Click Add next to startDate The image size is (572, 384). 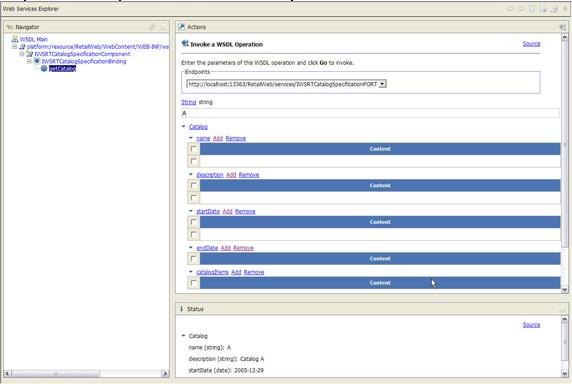(x=227, y=211)
